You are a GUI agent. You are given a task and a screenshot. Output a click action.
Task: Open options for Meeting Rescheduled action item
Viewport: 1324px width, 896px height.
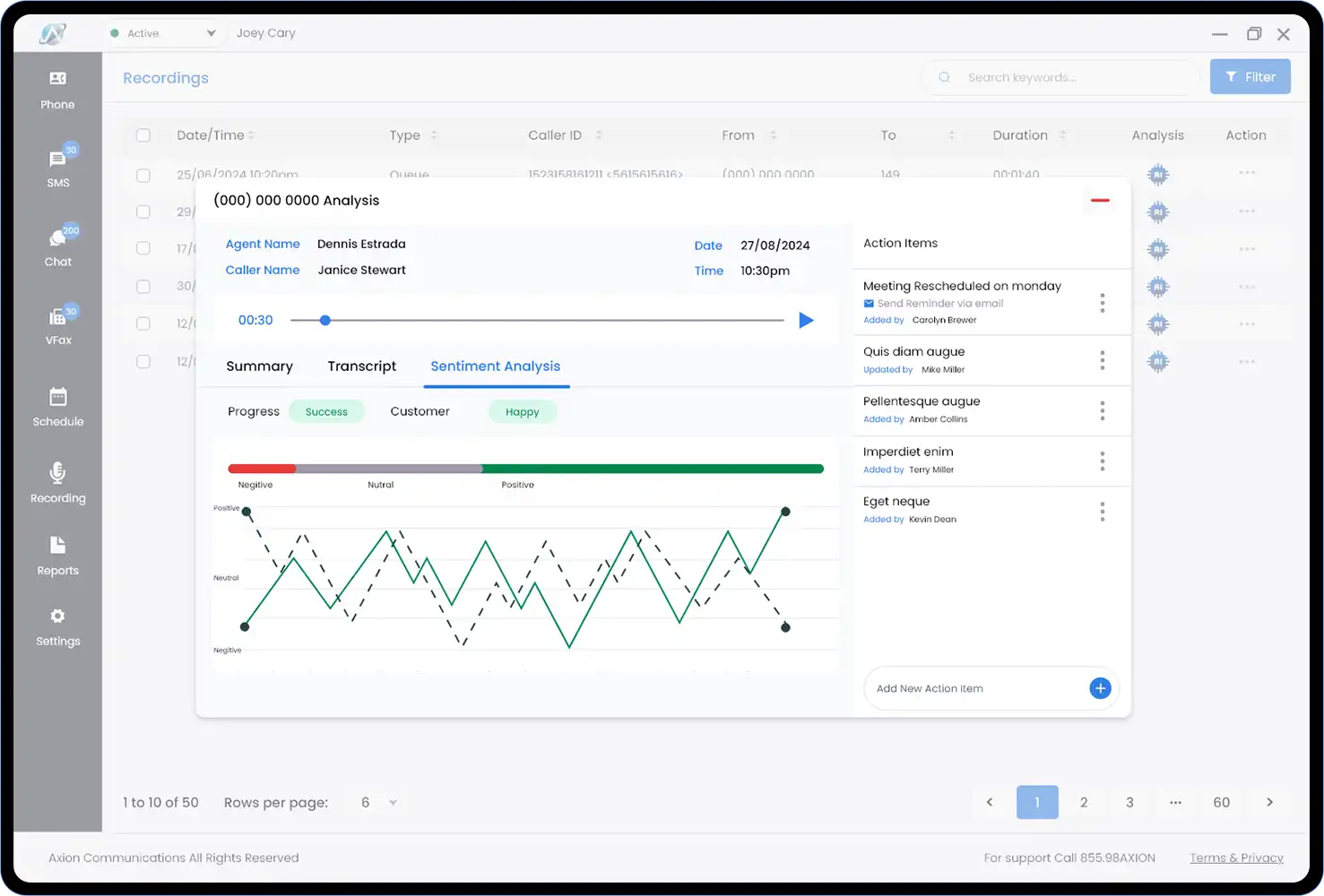[x=1102, y=303]
